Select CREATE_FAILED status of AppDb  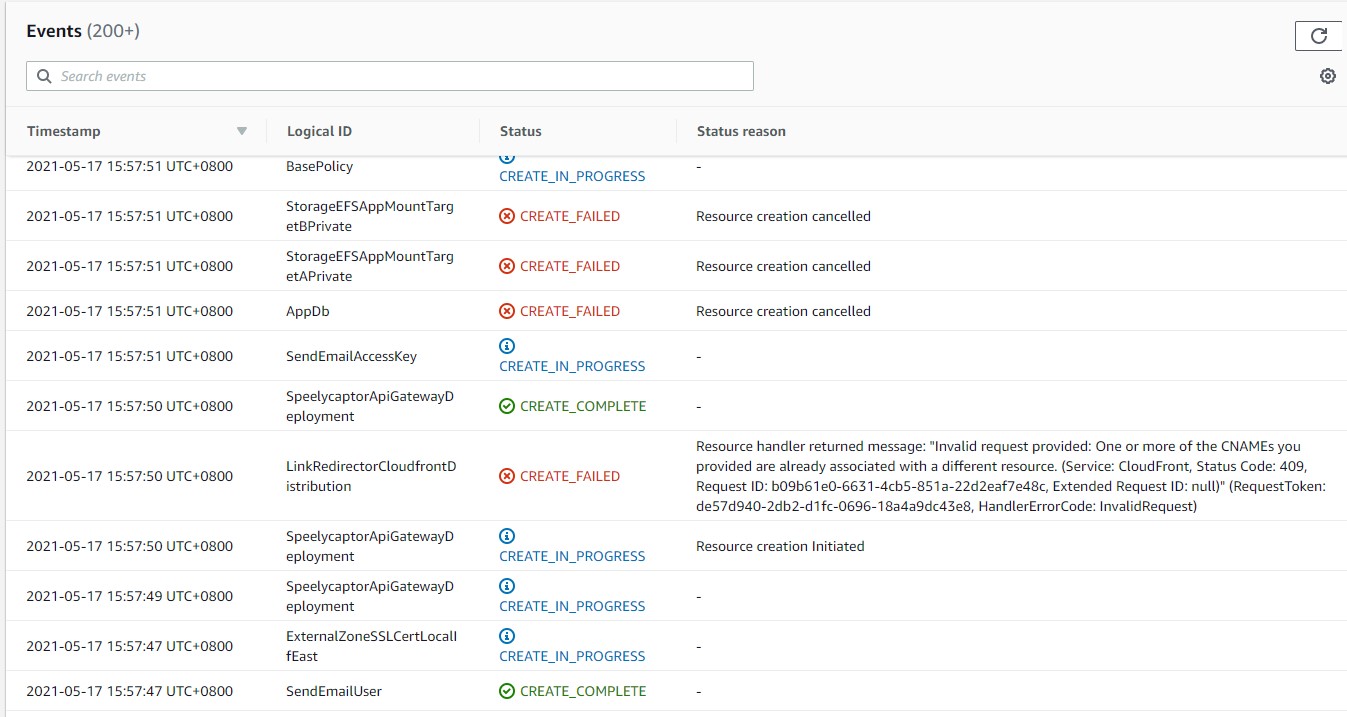pos(570,311)
